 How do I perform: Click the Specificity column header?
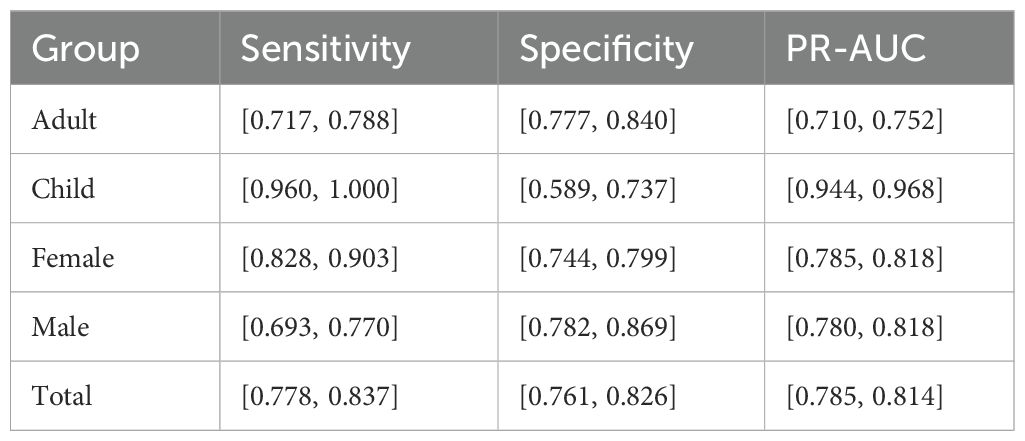(606, 48)
